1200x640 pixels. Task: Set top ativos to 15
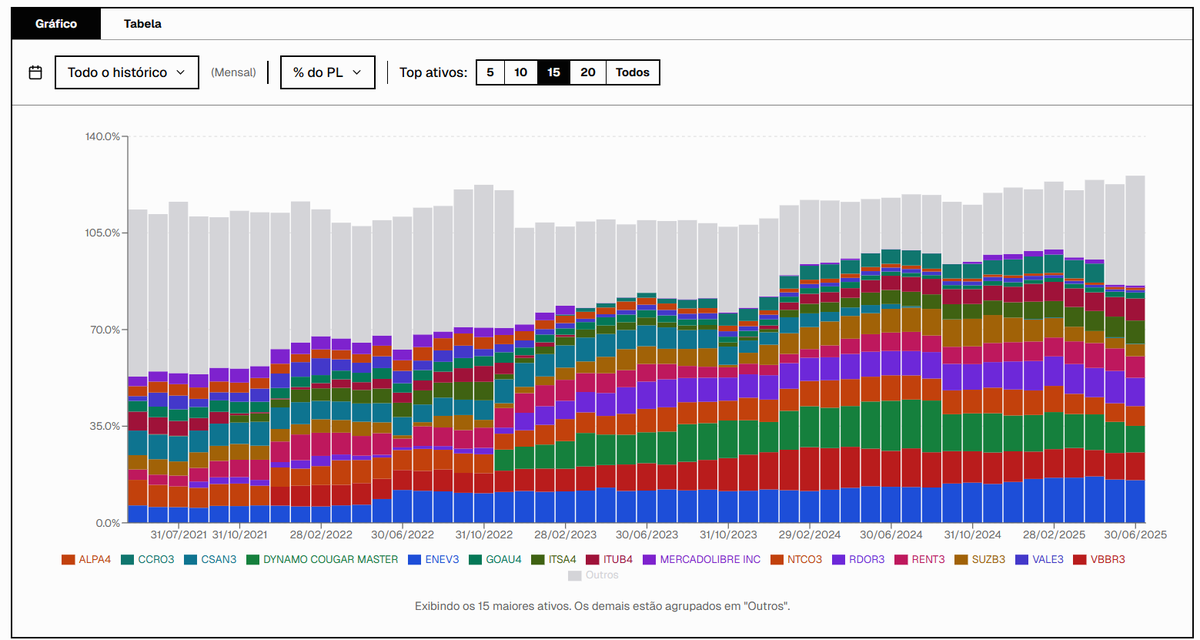pos(554,72)
